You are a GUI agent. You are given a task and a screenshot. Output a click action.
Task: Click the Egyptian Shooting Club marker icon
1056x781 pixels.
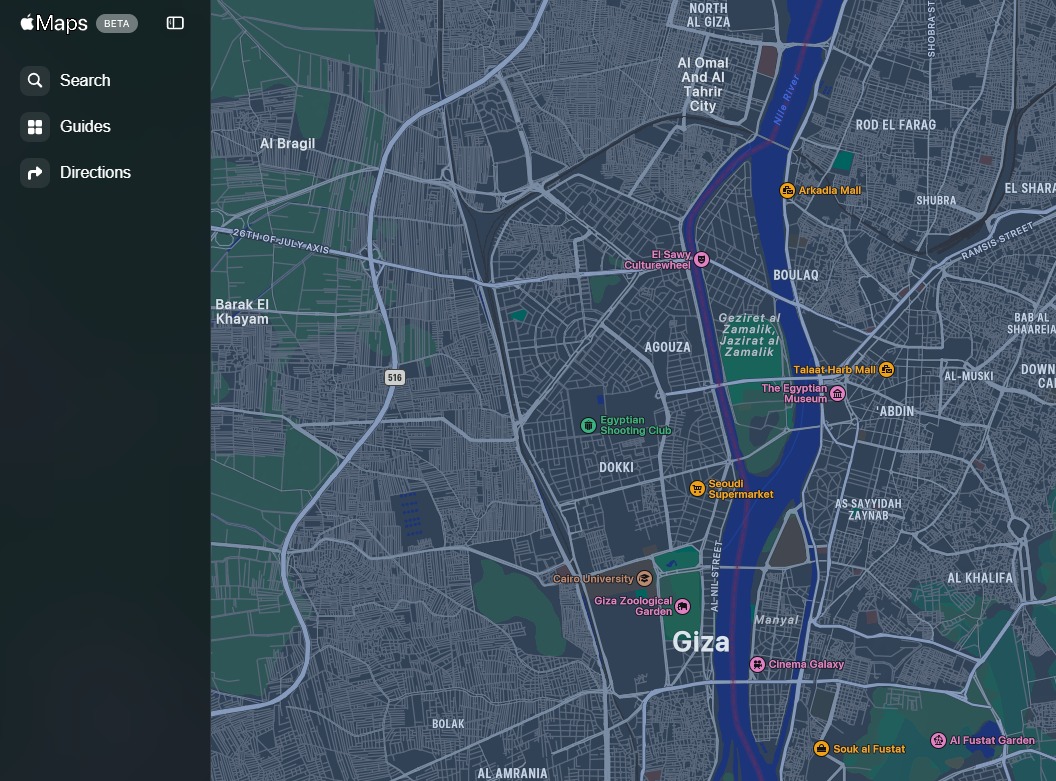click(x=588, y=425)
